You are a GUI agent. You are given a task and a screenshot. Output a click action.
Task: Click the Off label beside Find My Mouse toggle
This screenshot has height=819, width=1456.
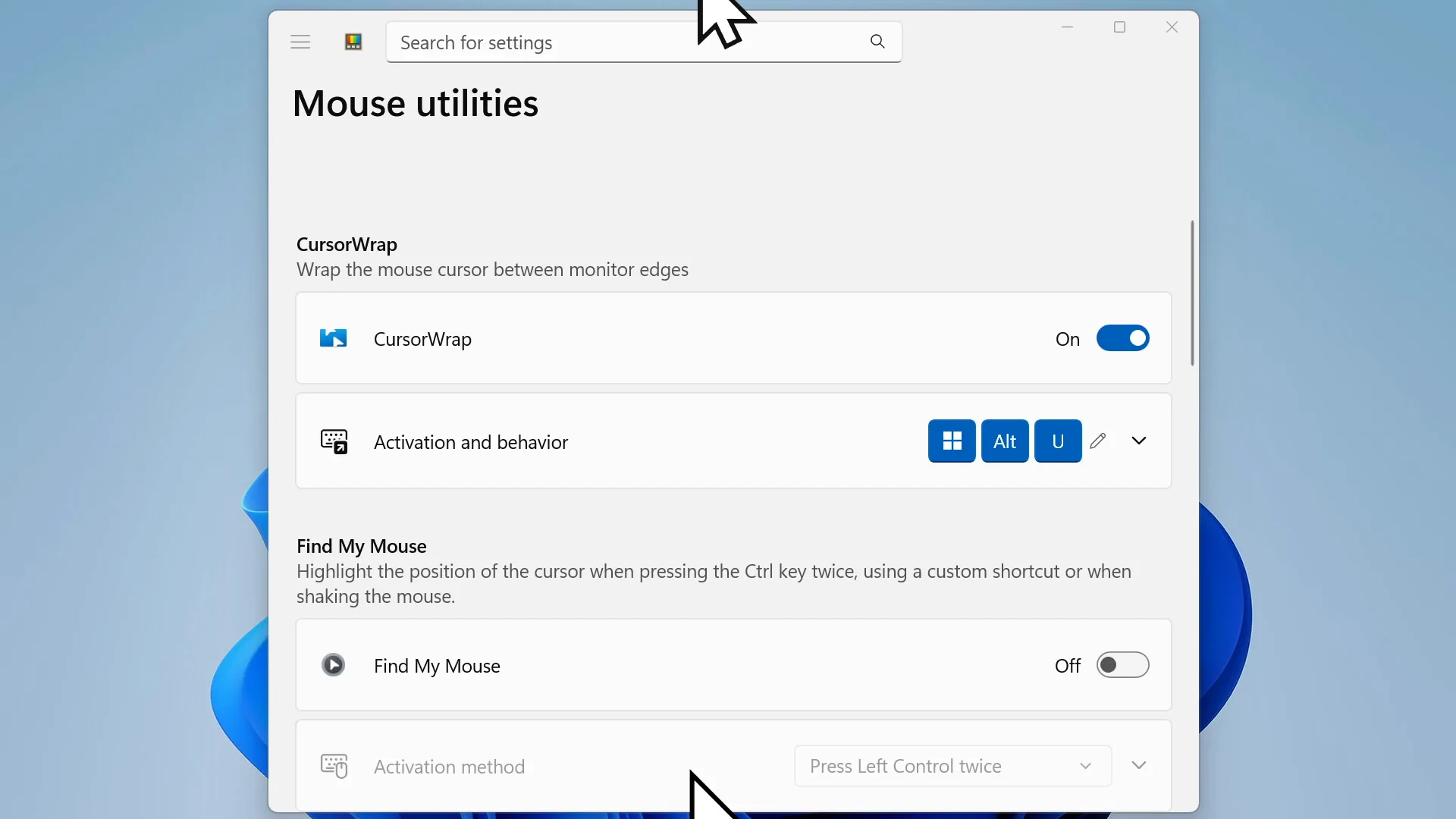click(1068, 666)
